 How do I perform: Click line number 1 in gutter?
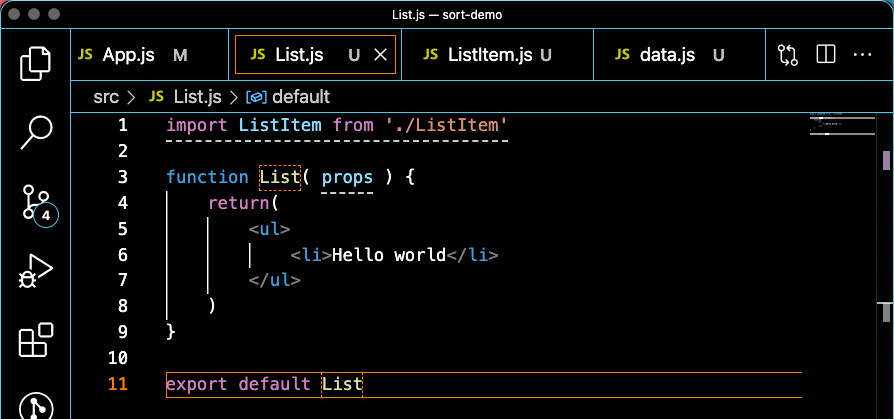click(x=123, y=125)
